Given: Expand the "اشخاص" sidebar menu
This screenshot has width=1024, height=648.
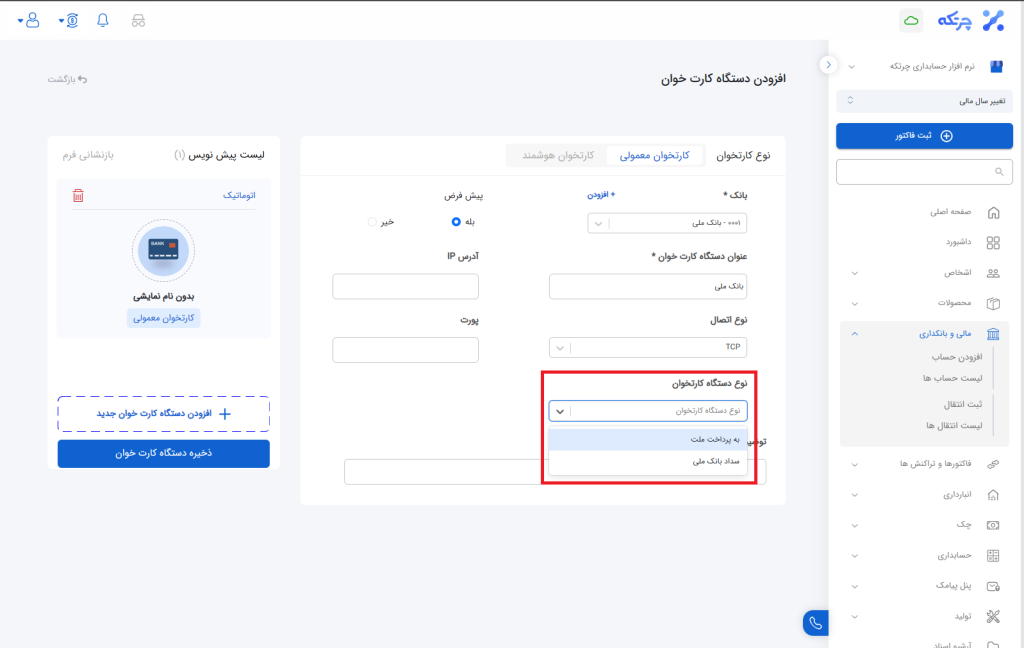Looking at the screenshot, I should (922, 272).
